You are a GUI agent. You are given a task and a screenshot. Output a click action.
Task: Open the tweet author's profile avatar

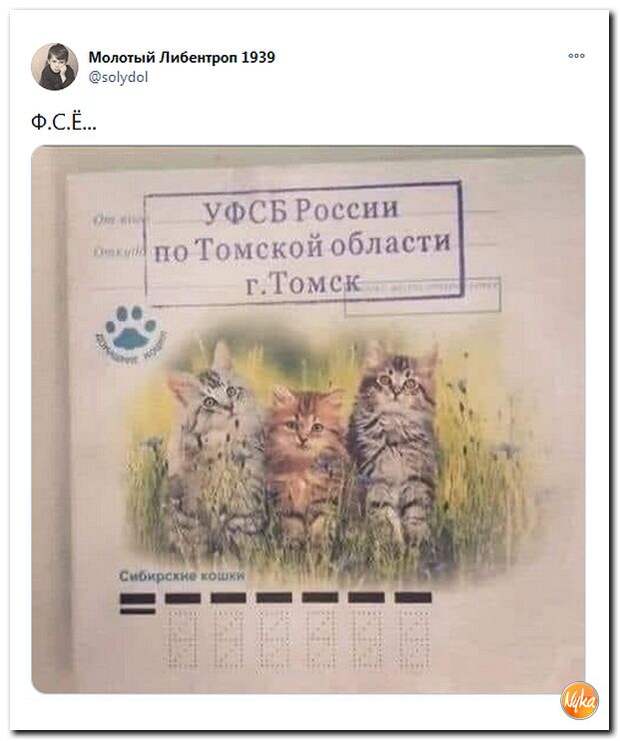pos(54,67)
